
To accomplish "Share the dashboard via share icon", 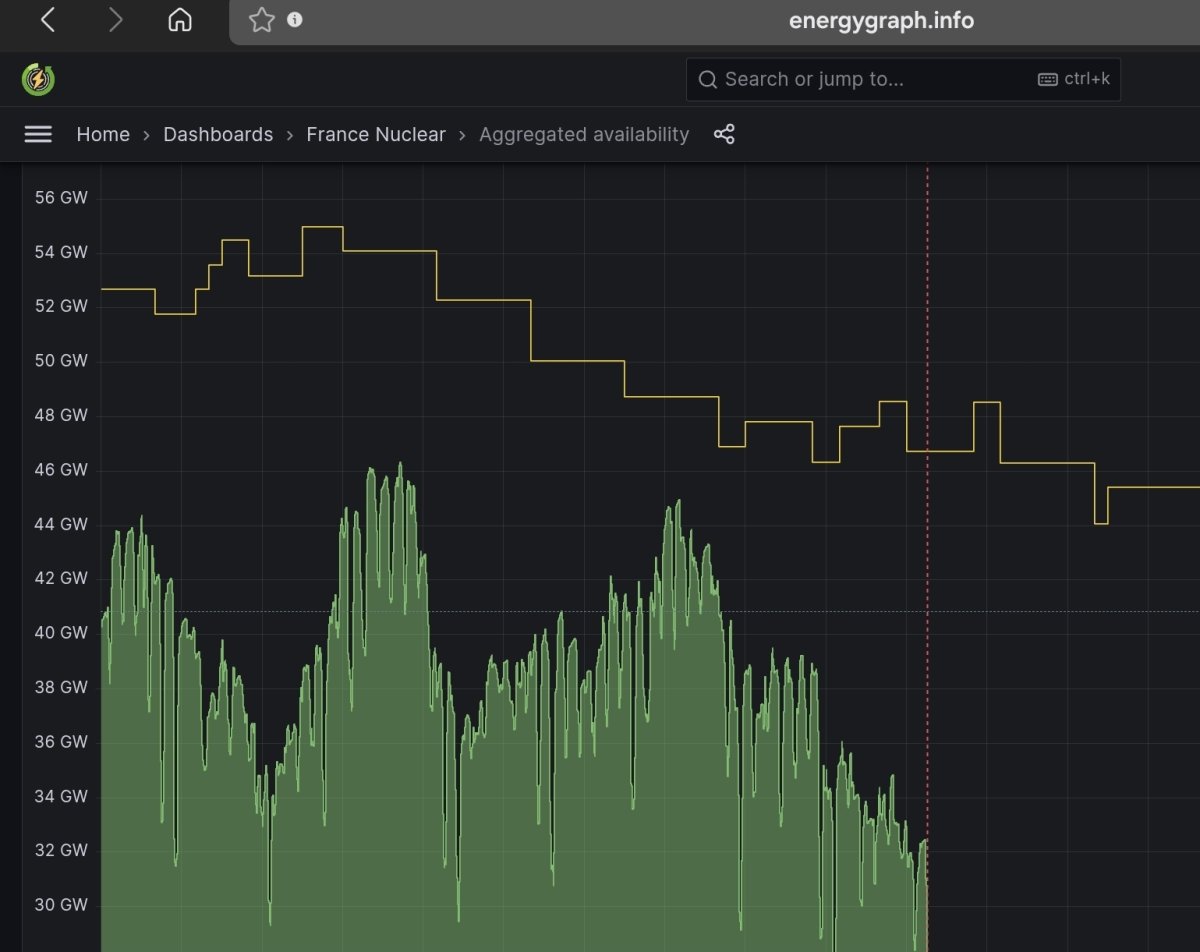I will pyautogui.click(x=724, y=134).
